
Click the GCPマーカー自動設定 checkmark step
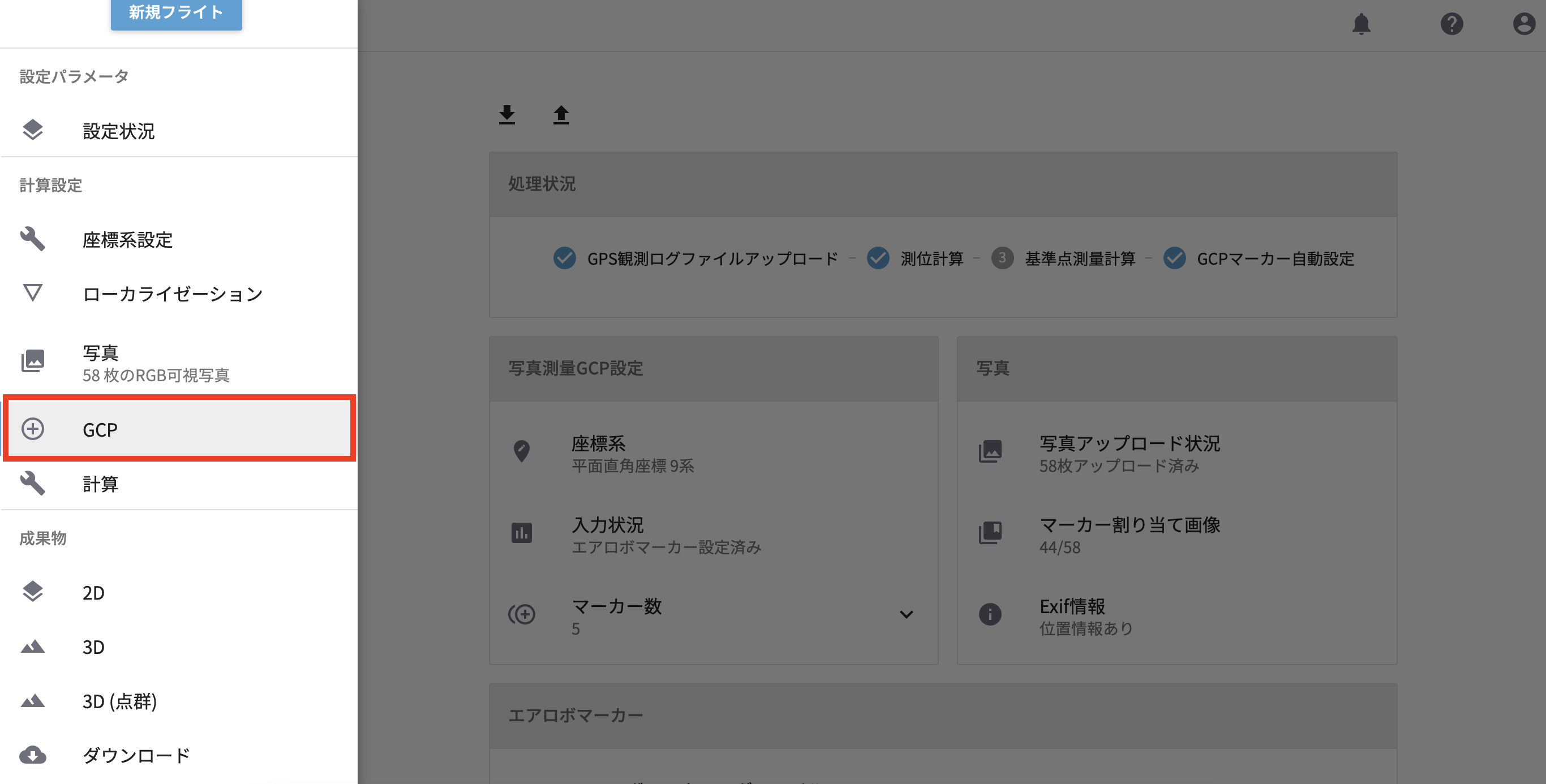[1175, 259]
